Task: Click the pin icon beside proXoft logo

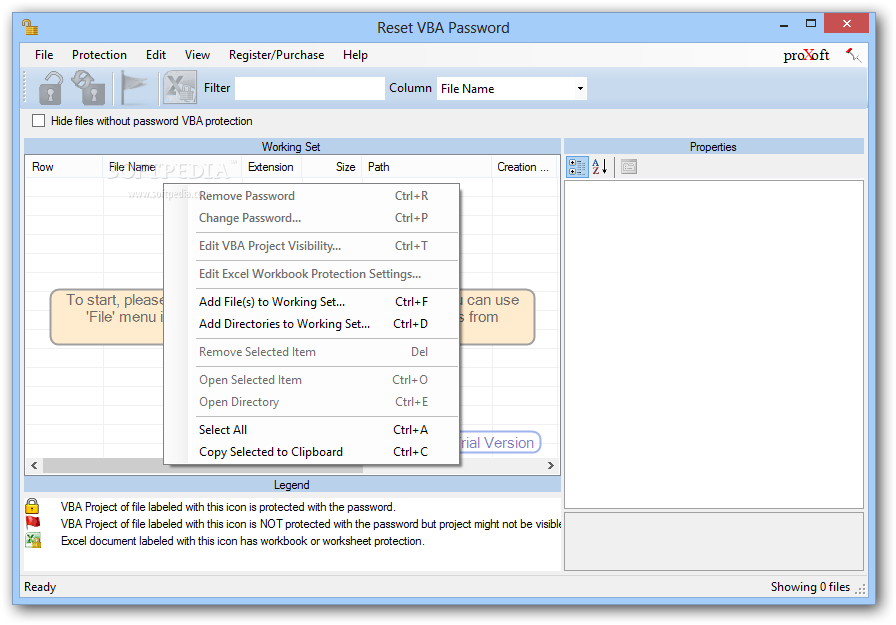Action: [853, 55]
